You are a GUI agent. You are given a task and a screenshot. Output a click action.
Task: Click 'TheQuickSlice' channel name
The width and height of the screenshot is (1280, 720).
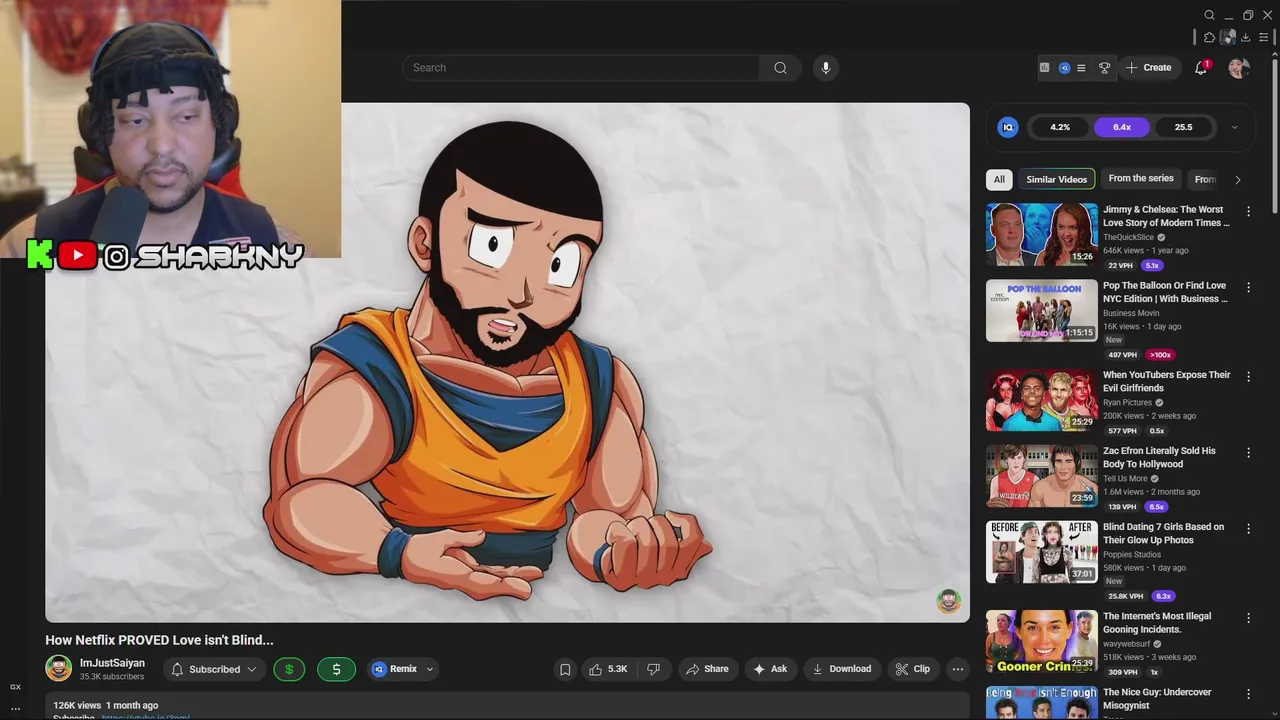[1128, 237]
